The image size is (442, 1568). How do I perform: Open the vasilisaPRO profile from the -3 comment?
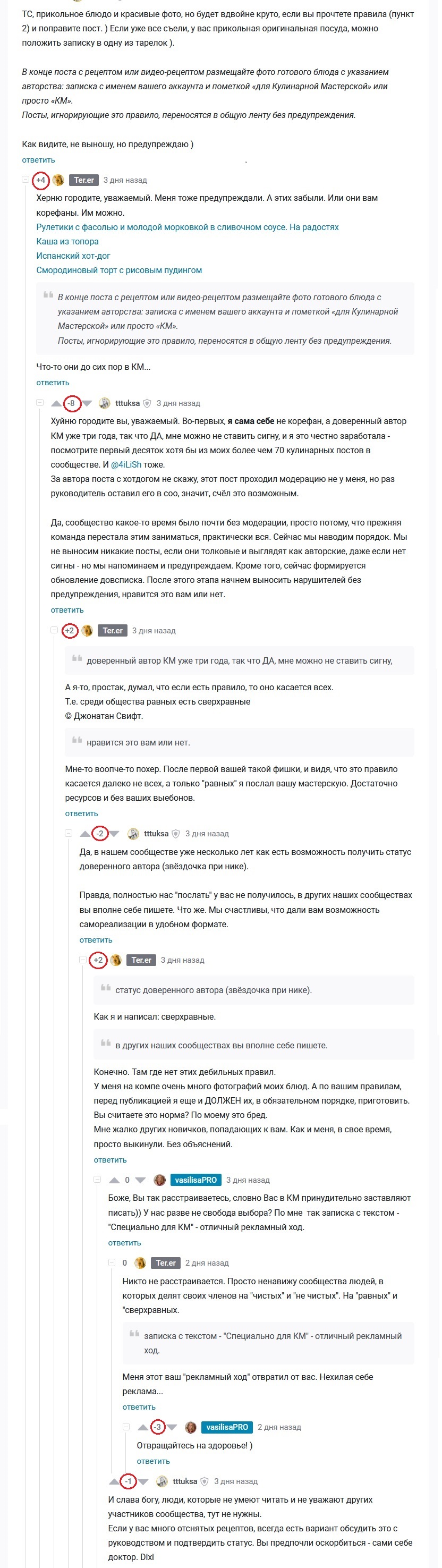(226, 1427)
